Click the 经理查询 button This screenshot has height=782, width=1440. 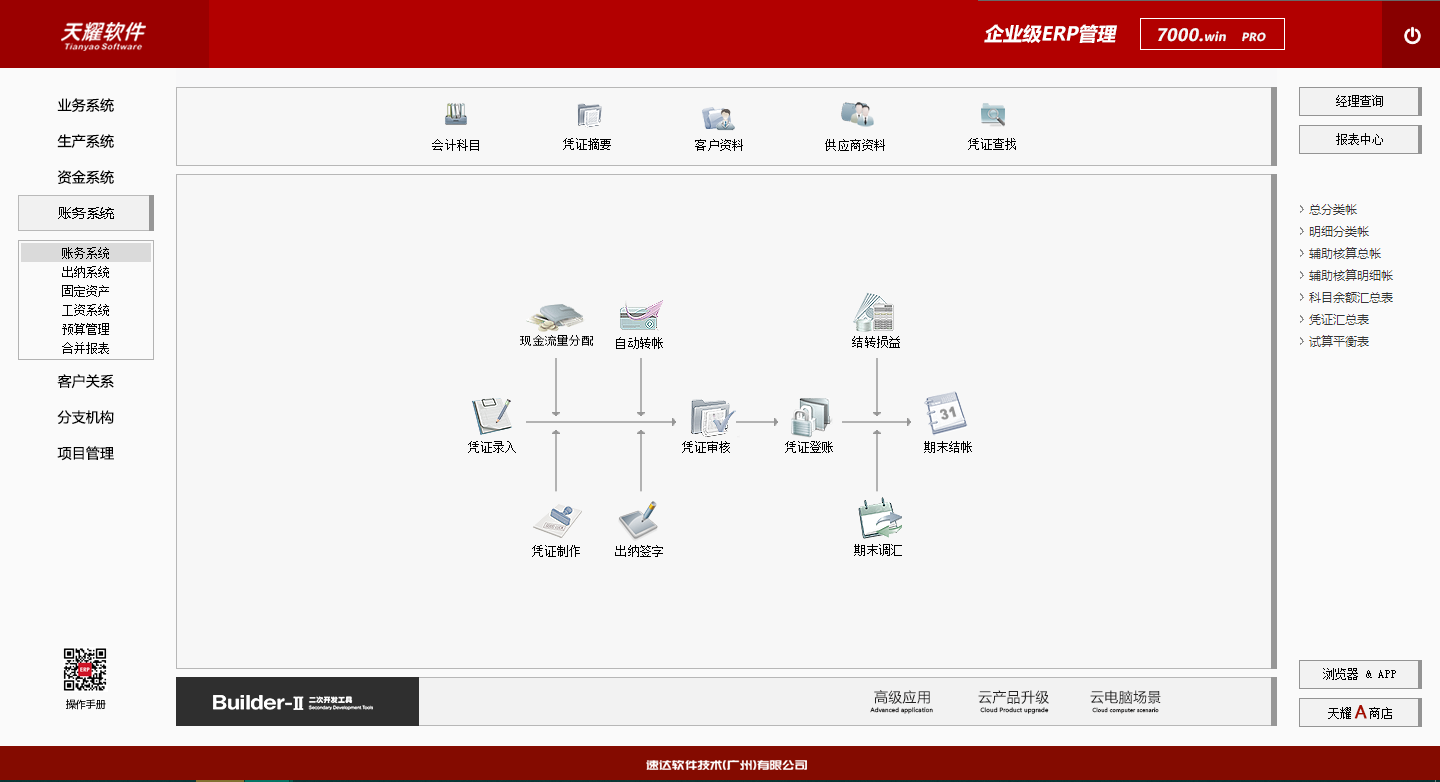1359,101
